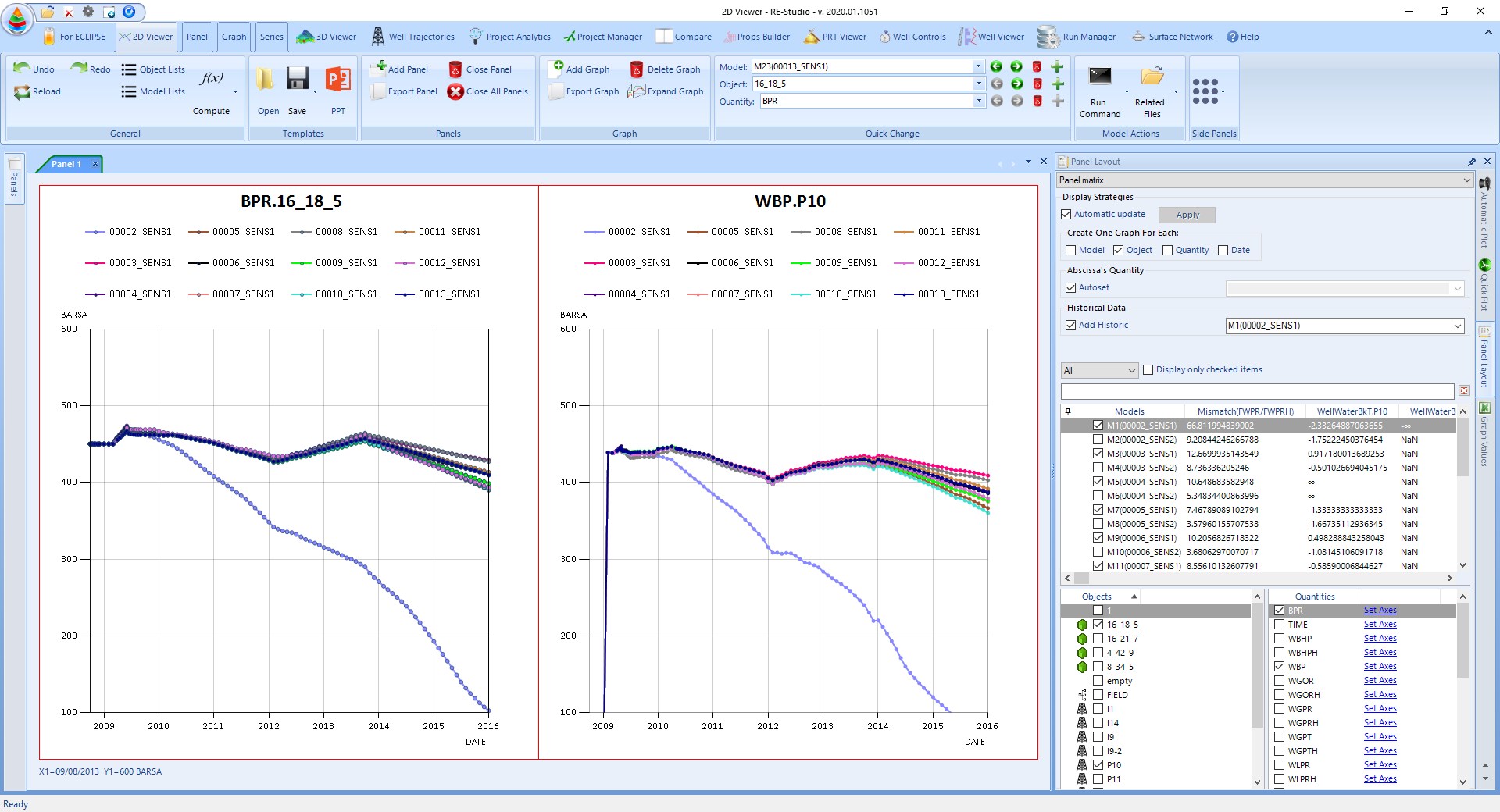Click Add Panel
This screenshot has width=1500, height=812.
[402, 69]
